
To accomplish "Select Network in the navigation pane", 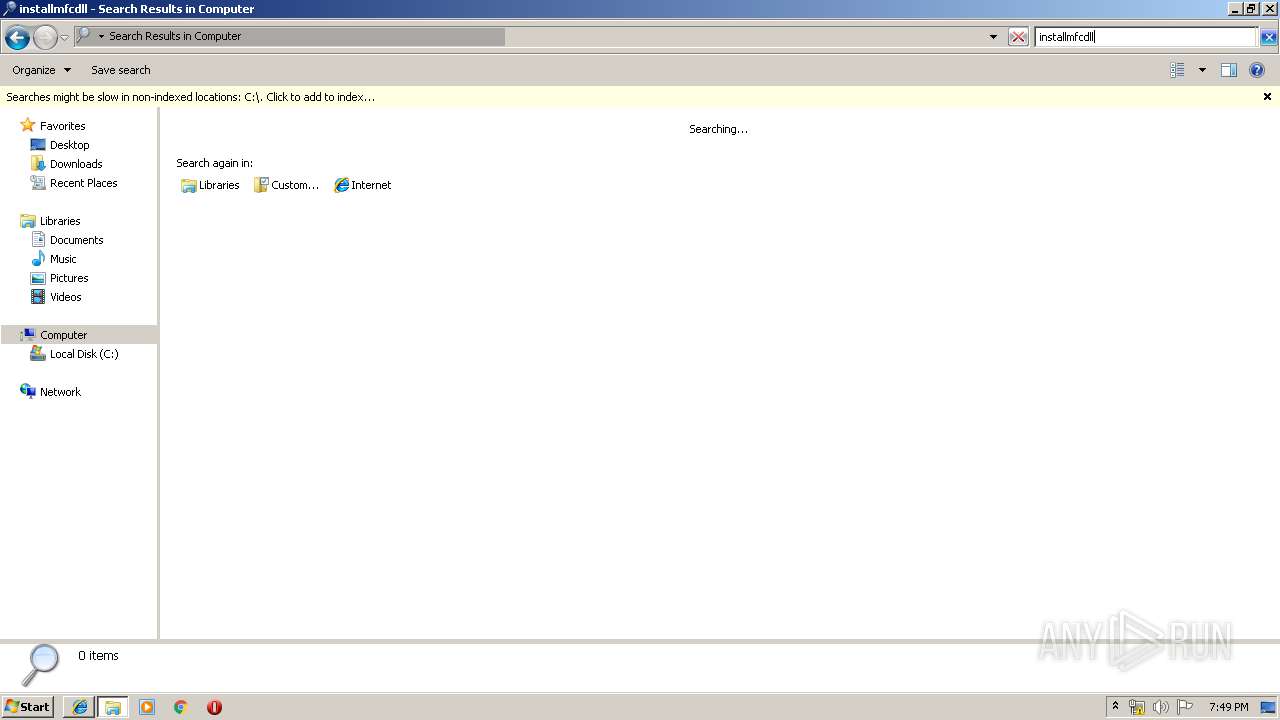I will (x=60, y=392).
